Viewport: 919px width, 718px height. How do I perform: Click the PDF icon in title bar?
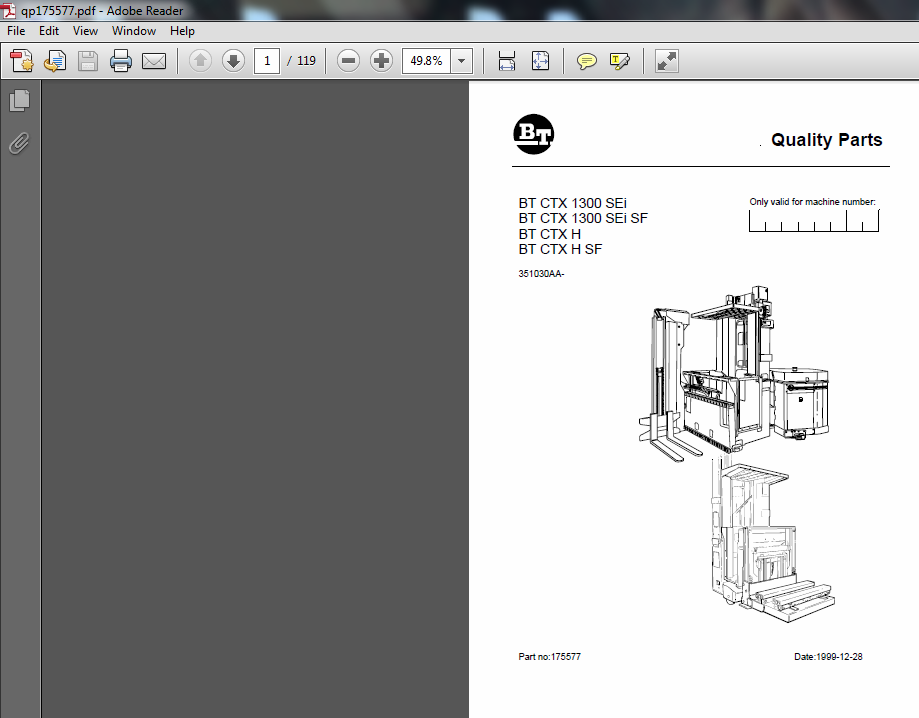click(x=8, y=11)
